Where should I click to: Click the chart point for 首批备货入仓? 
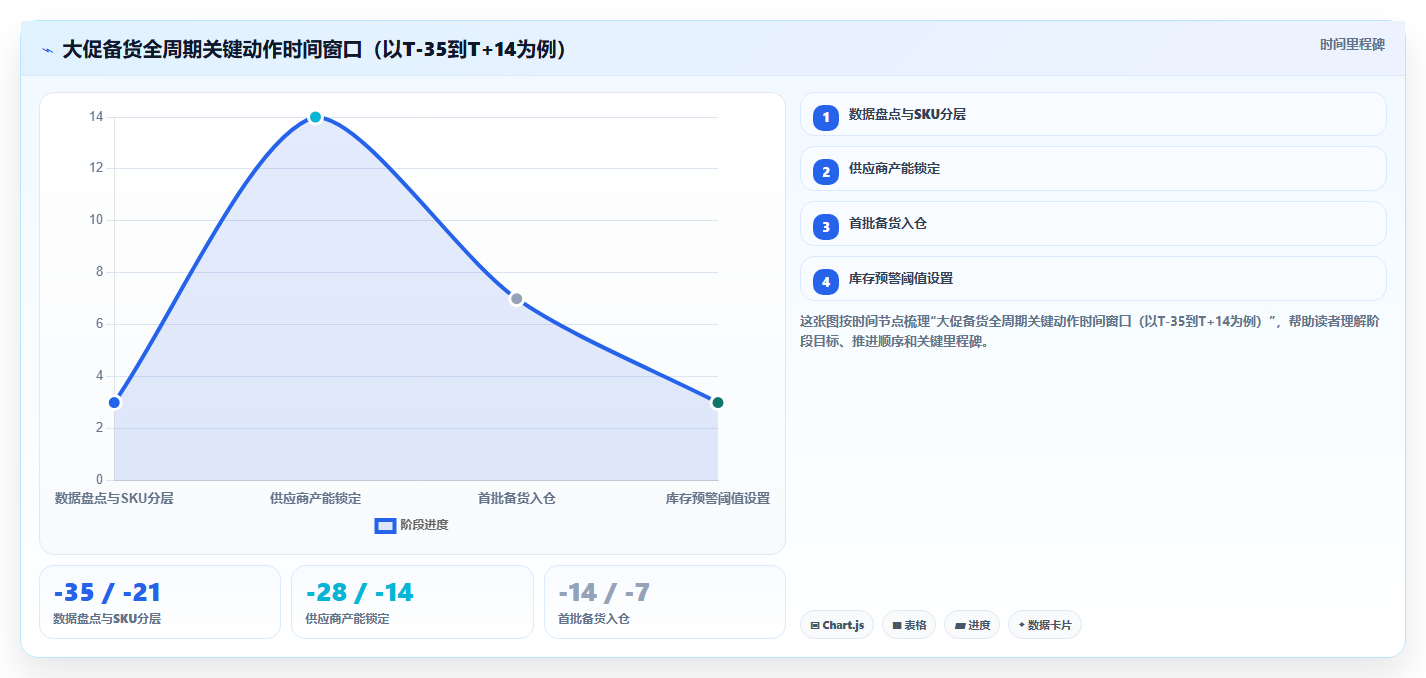coord(516,298)
